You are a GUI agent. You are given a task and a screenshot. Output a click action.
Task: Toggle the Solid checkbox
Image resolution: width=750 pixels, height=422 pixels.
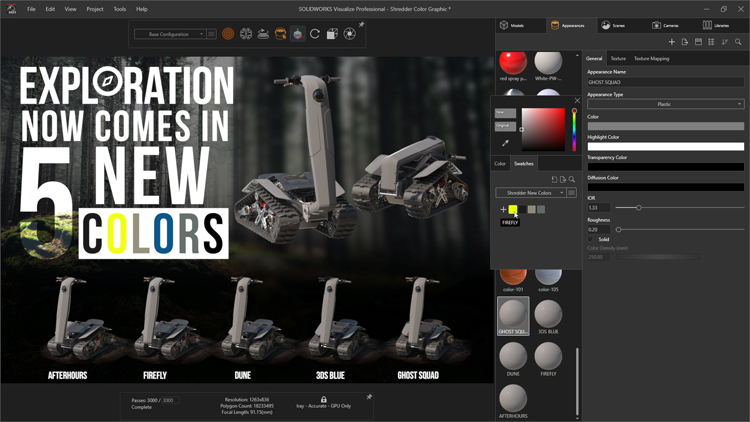point(590,239)
